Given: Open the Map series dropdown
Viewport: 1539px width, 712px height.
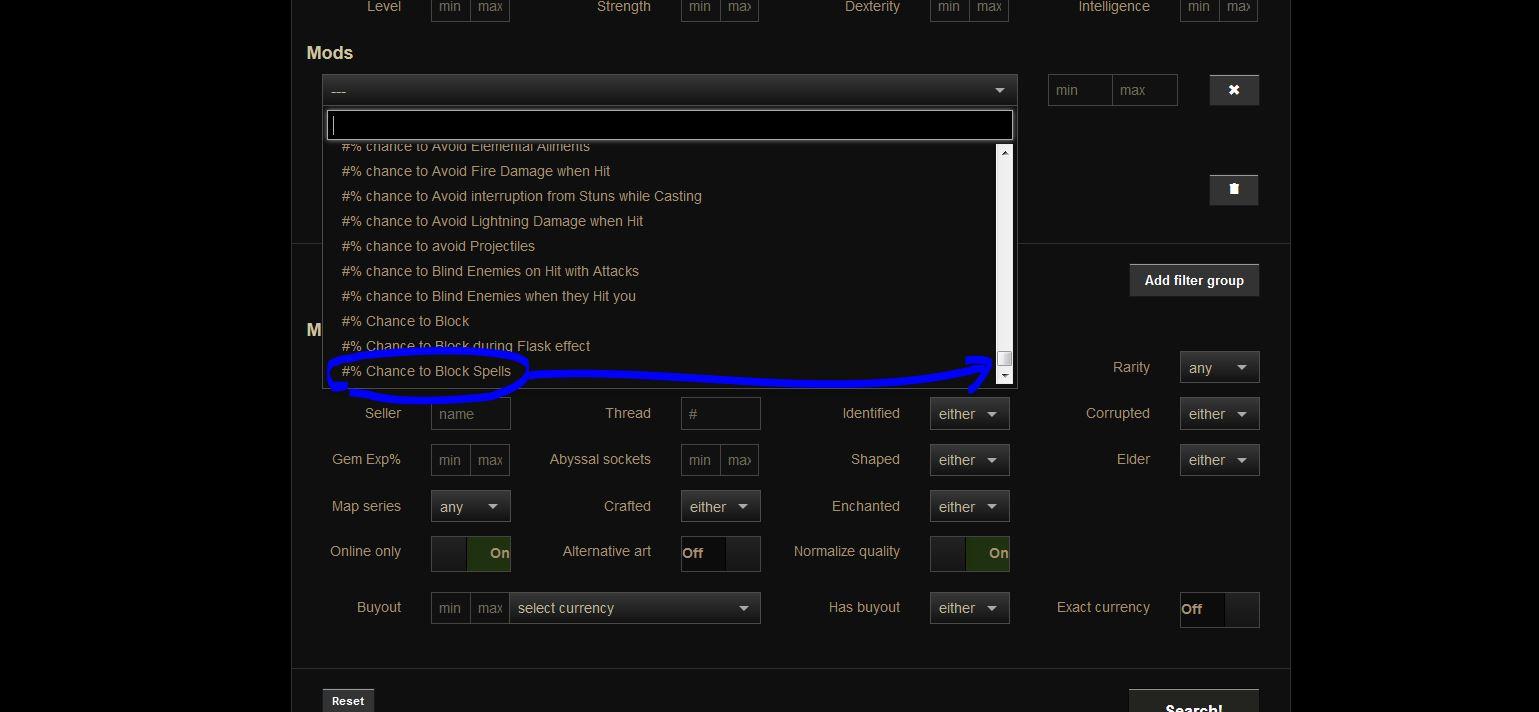Looking at the screenshot, I should click(x=470, y=505).
